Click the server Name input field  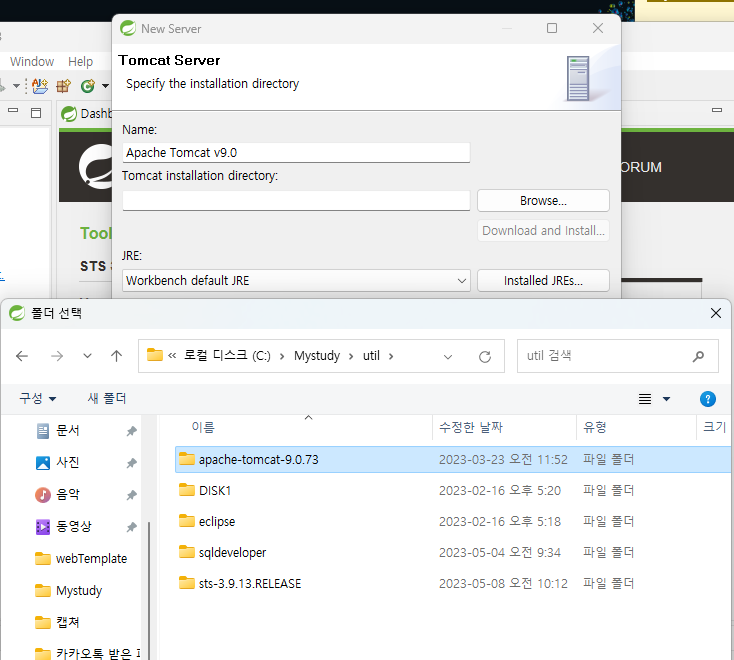click(296, 153)
